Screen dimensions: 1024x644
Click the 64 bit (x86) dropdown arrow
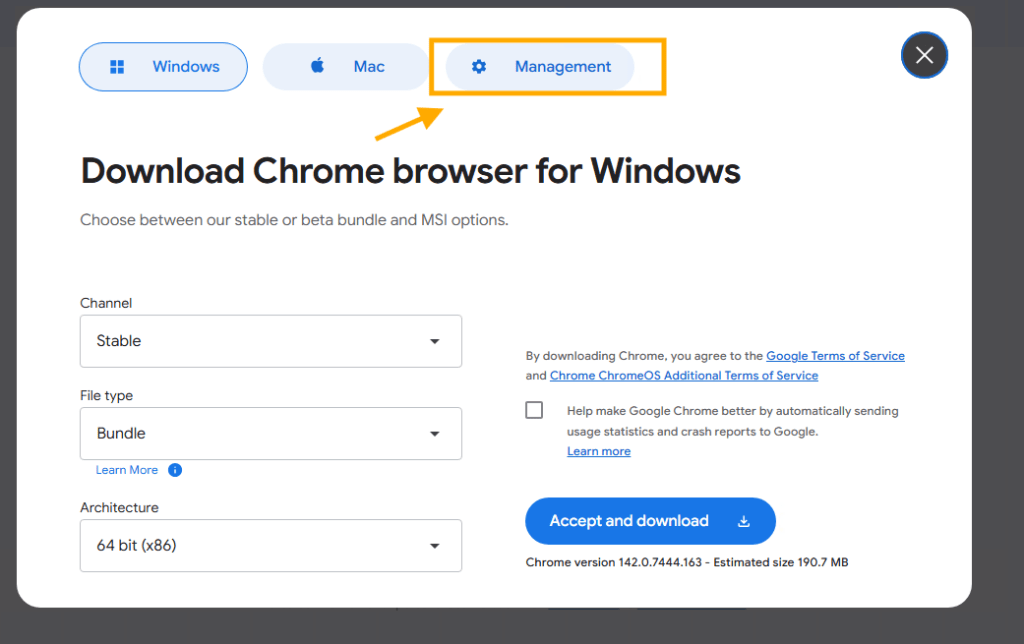(435, 546)
